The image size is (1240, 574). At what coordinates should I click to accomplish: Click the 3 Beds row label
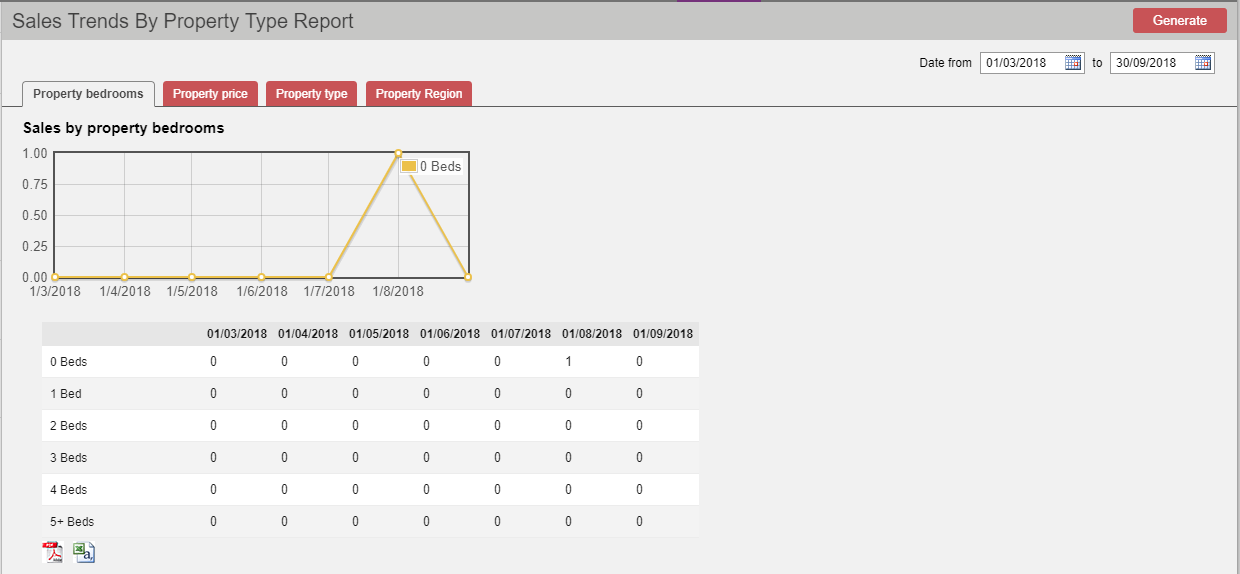click(69, 458)
